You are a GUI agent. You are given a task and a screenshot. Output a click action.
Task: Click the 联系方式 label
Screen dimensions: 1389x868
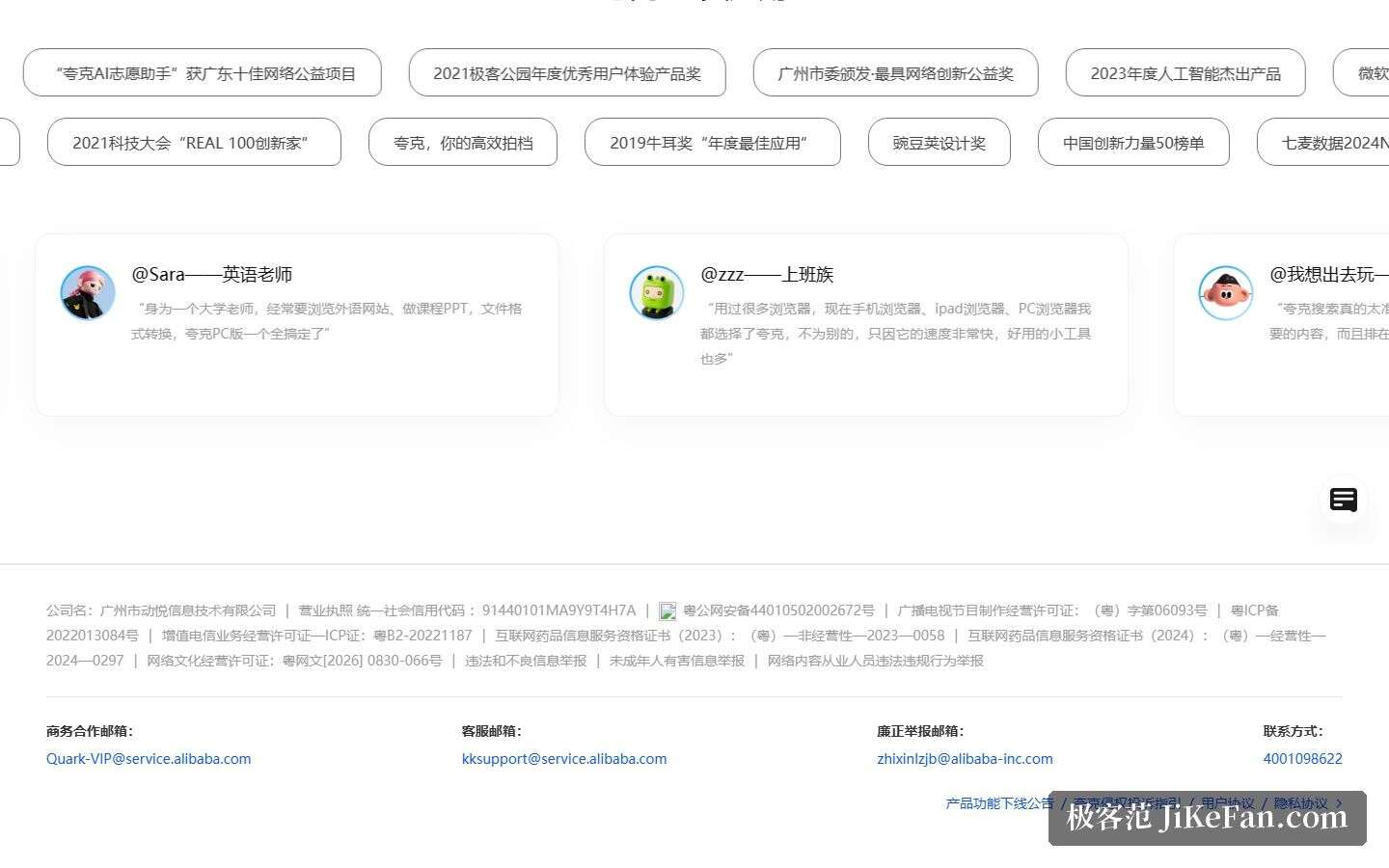(x=1294, y=731)
